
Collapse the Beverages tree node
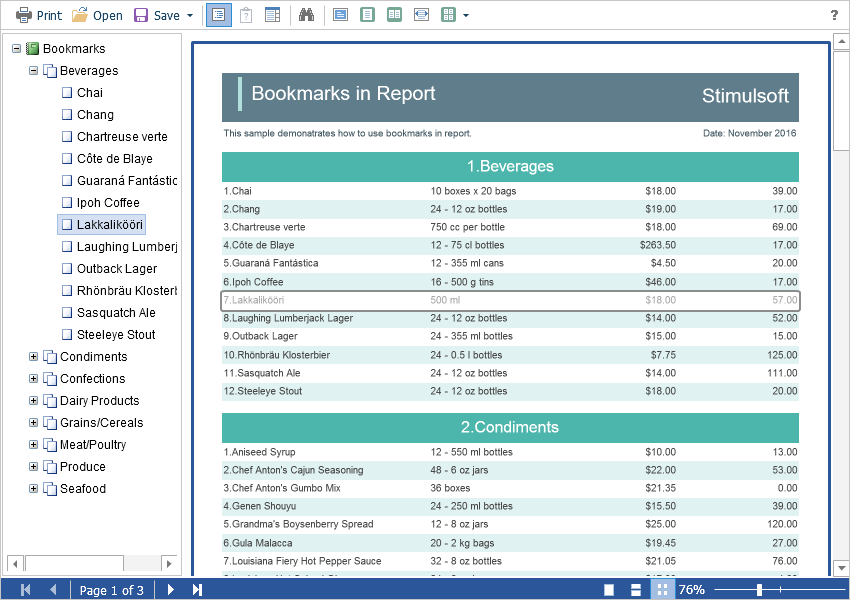tap(34, 70)
